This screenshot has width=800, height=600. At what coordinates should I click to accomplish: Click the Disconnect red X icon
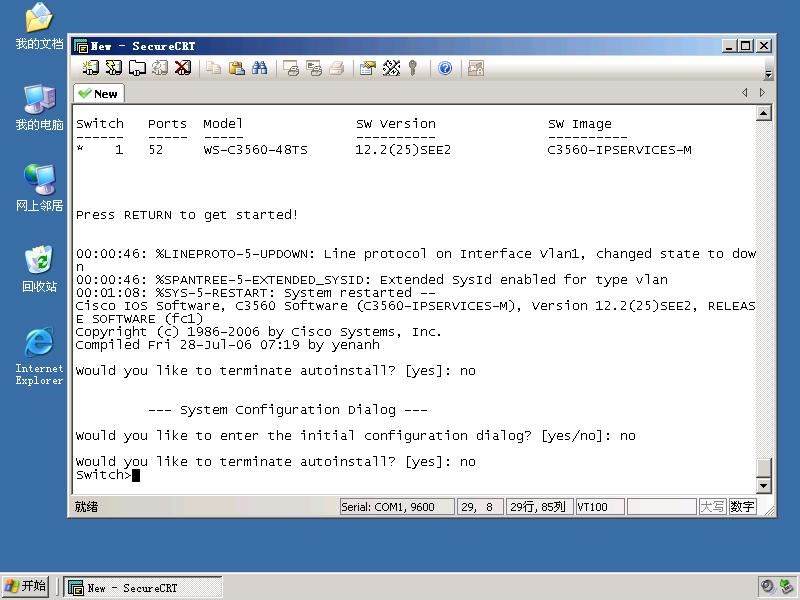pos(183,68)
